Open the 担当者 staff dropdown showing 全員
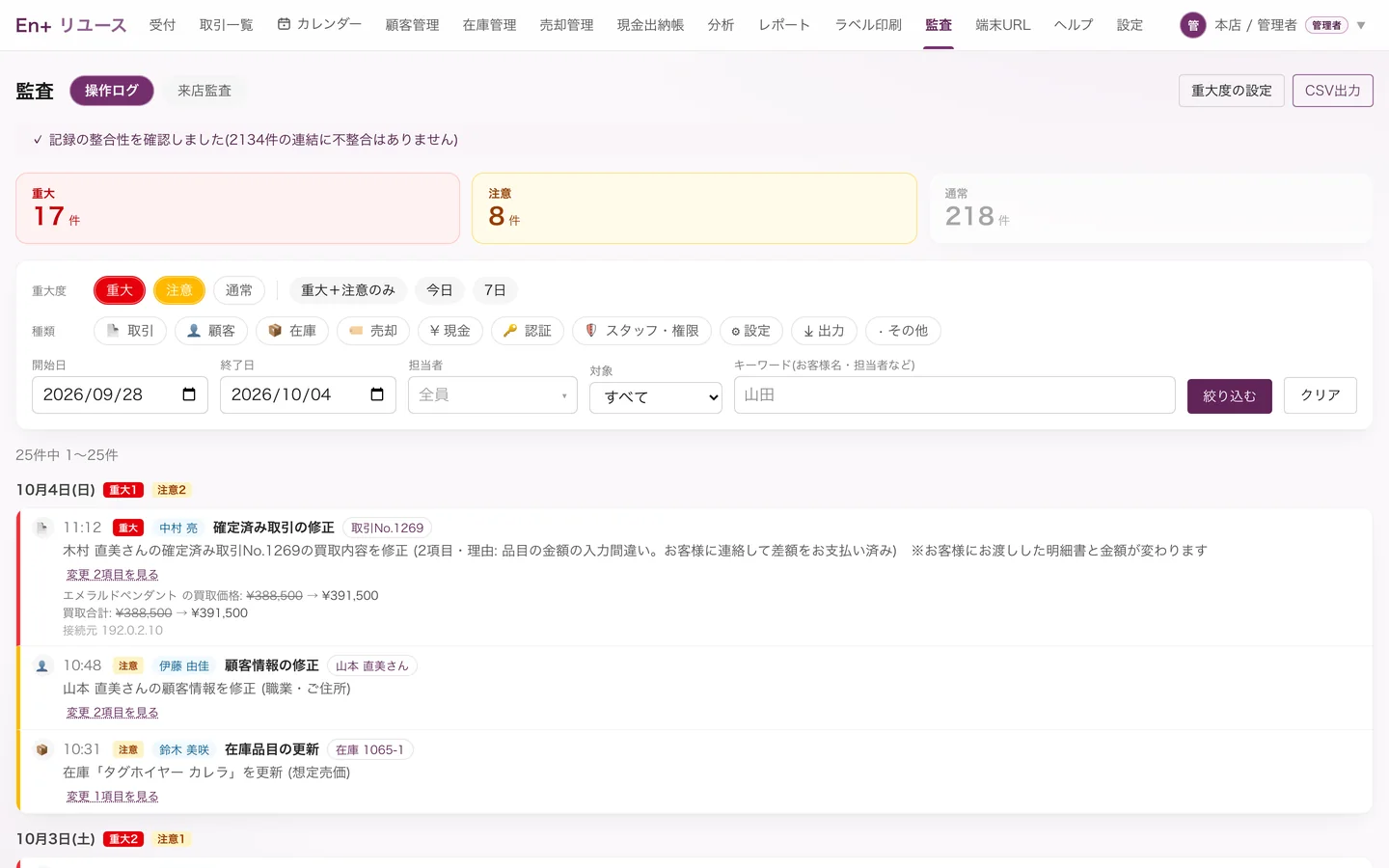This screenshot has width=1389, height=868. click(x=493, y=395)
